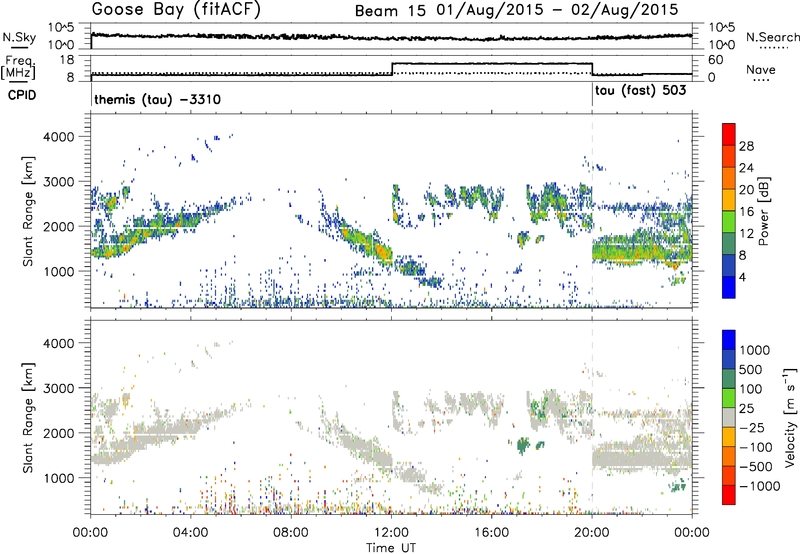The width and height of the screenshot is (800, 554).
Task: Select the tau (fast) 503 program label
Action: point(641,90)
